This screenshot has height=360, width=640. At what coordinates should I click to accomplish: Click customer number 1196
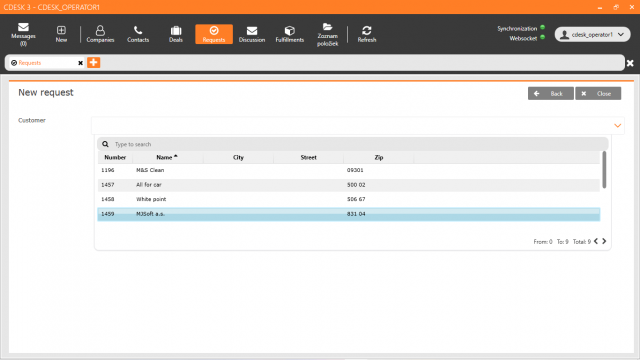(108, 170)
